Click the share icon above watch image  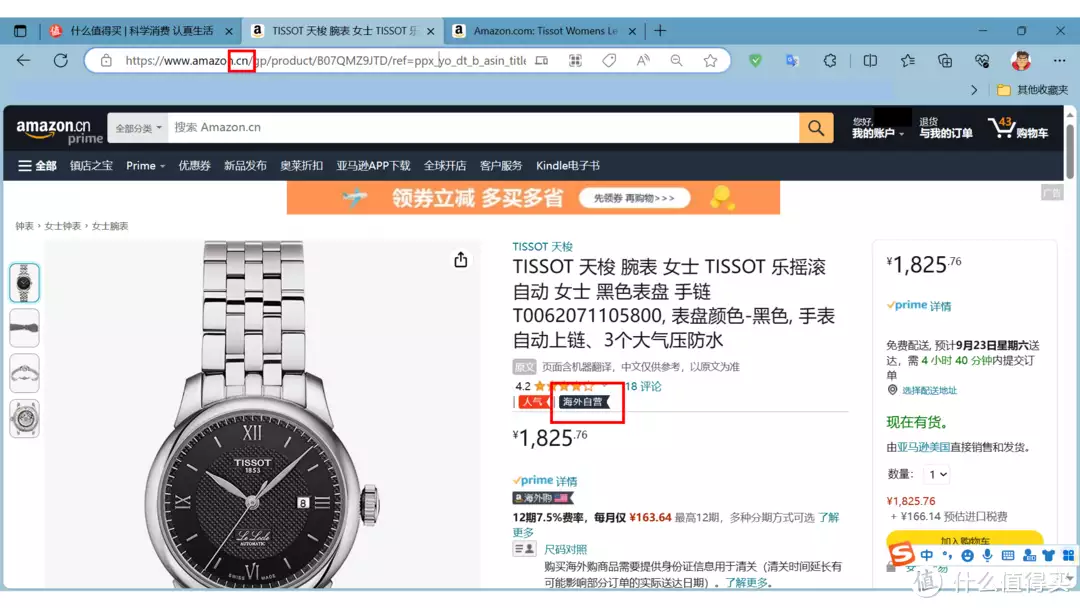click(x=461, y=260)
